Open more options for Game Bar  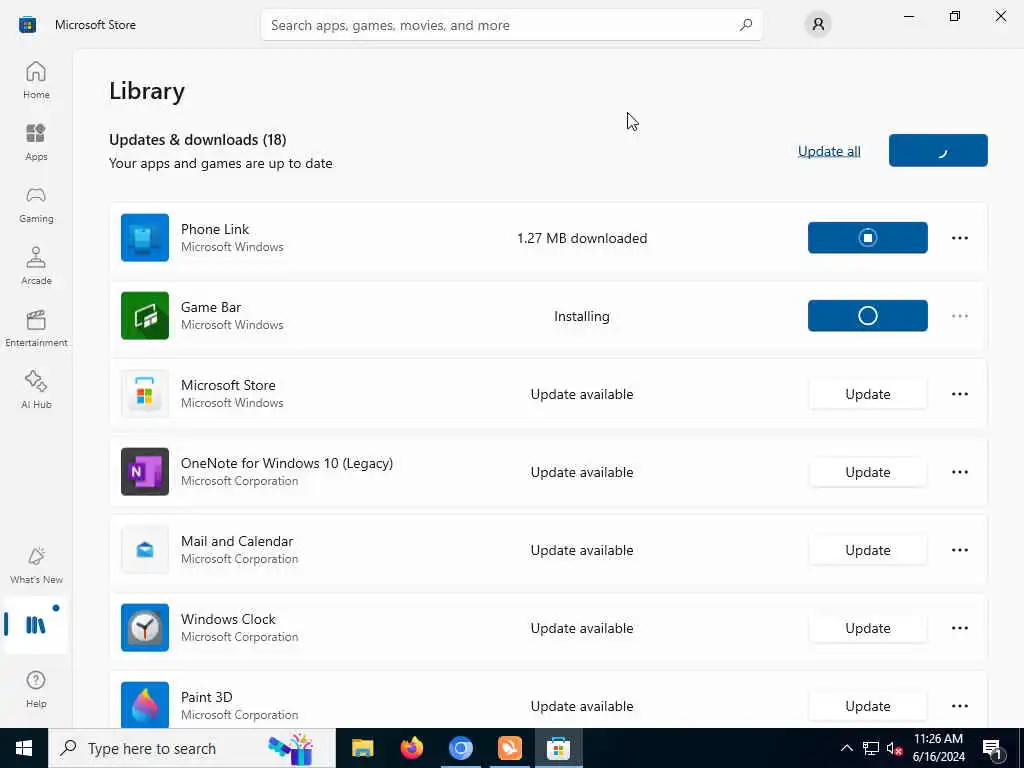pyautogui.click(x=959, y=315)
